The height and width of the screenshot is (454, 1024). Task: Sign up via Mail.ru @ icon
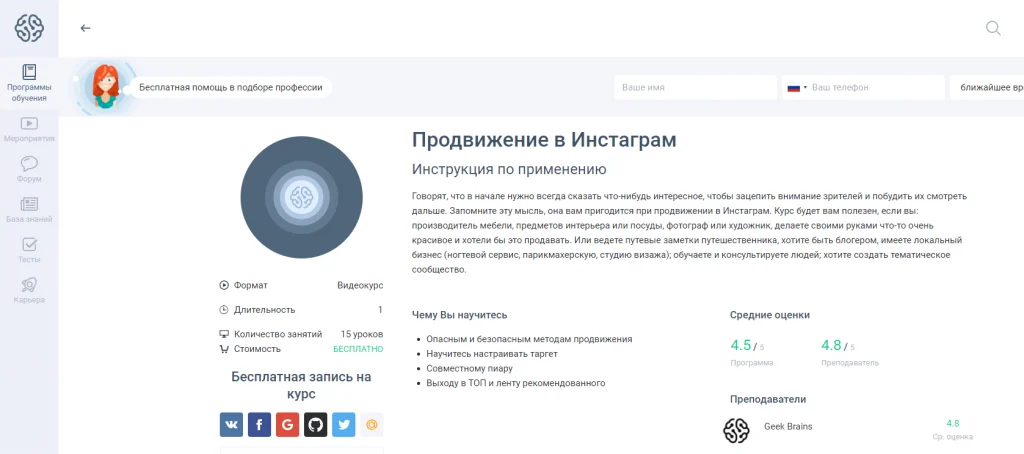[372, 425]
